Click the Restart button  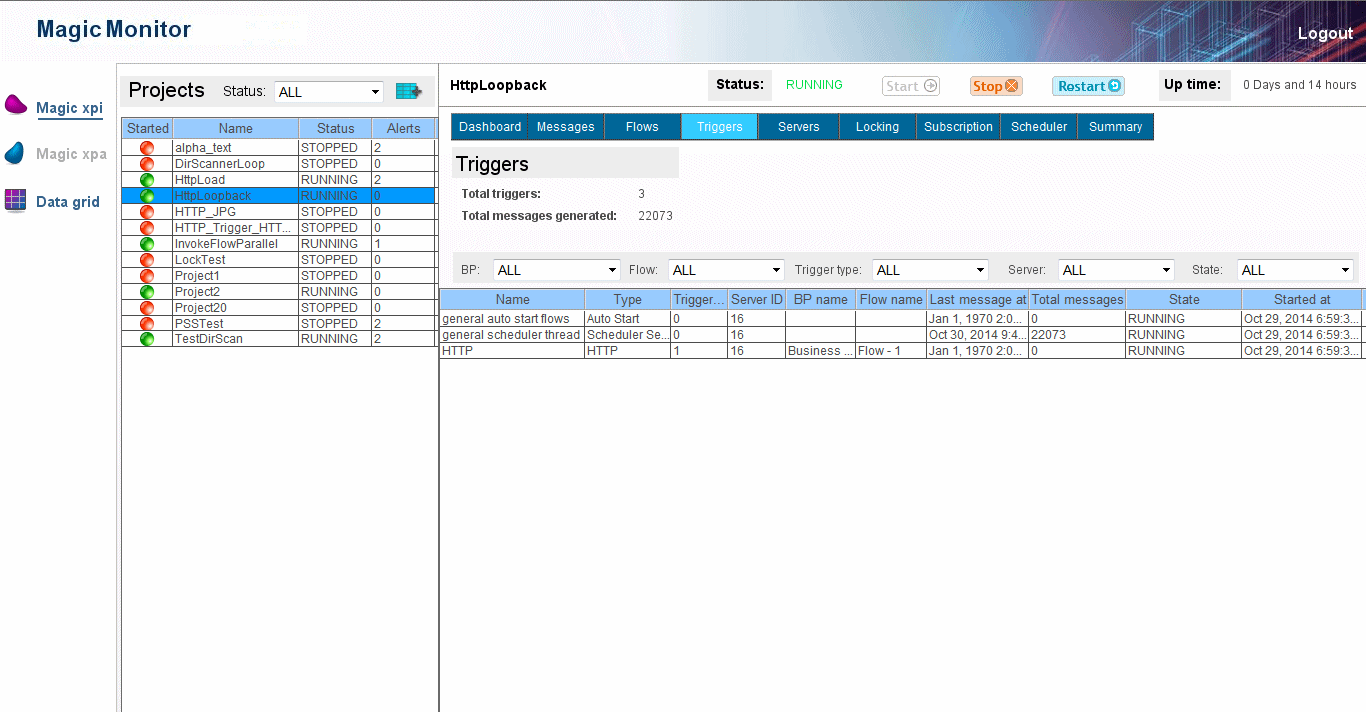[x=1089, y=86]
